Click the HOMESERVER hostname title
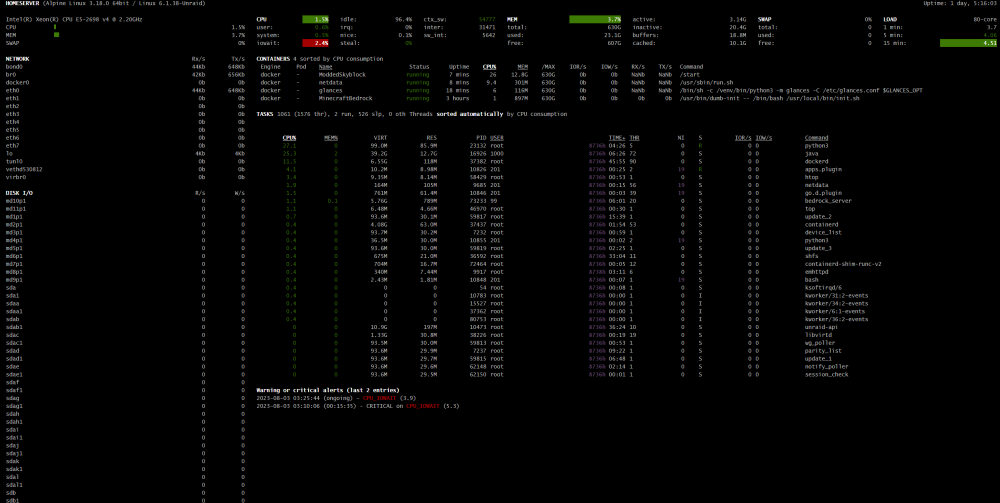Viewport: 1000px width, 503px height. point(22,4)
